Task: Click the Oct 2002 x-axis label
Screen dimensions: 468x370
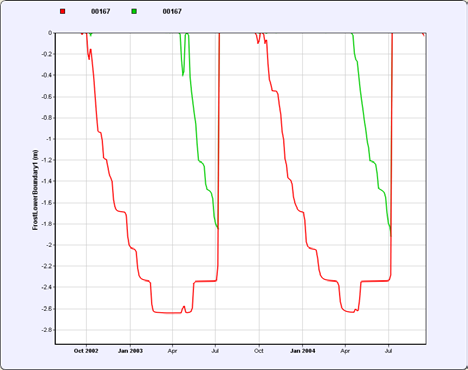Action: point(86,351)
